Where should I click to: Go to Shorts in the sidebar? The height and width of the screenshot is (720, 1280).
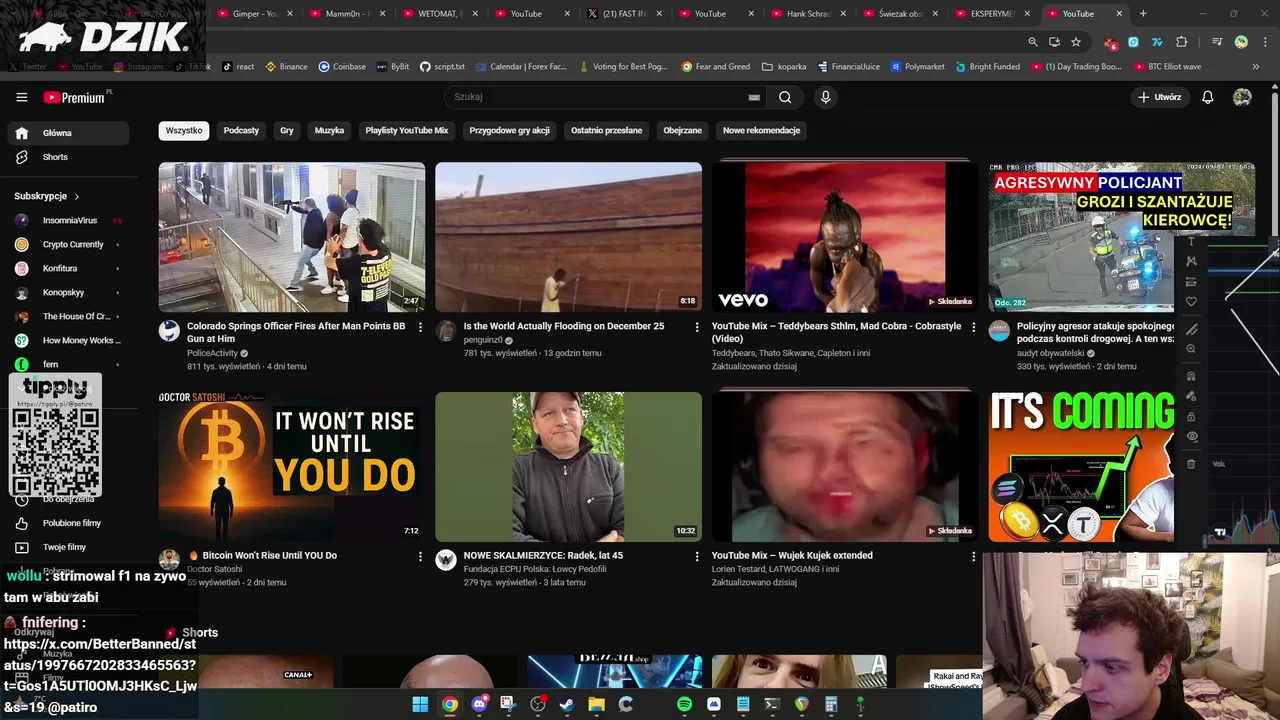[68, 157]
